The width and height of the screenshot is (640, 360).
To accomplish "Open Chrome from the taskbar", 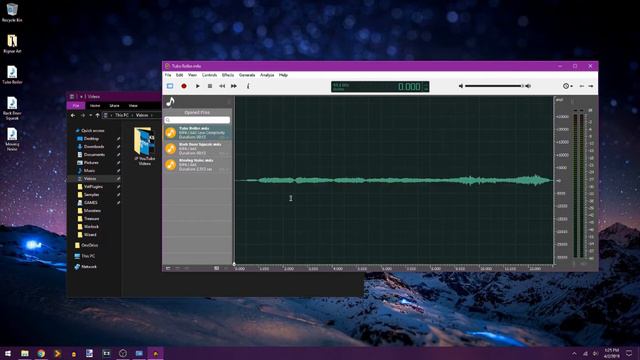I will 41,353.
